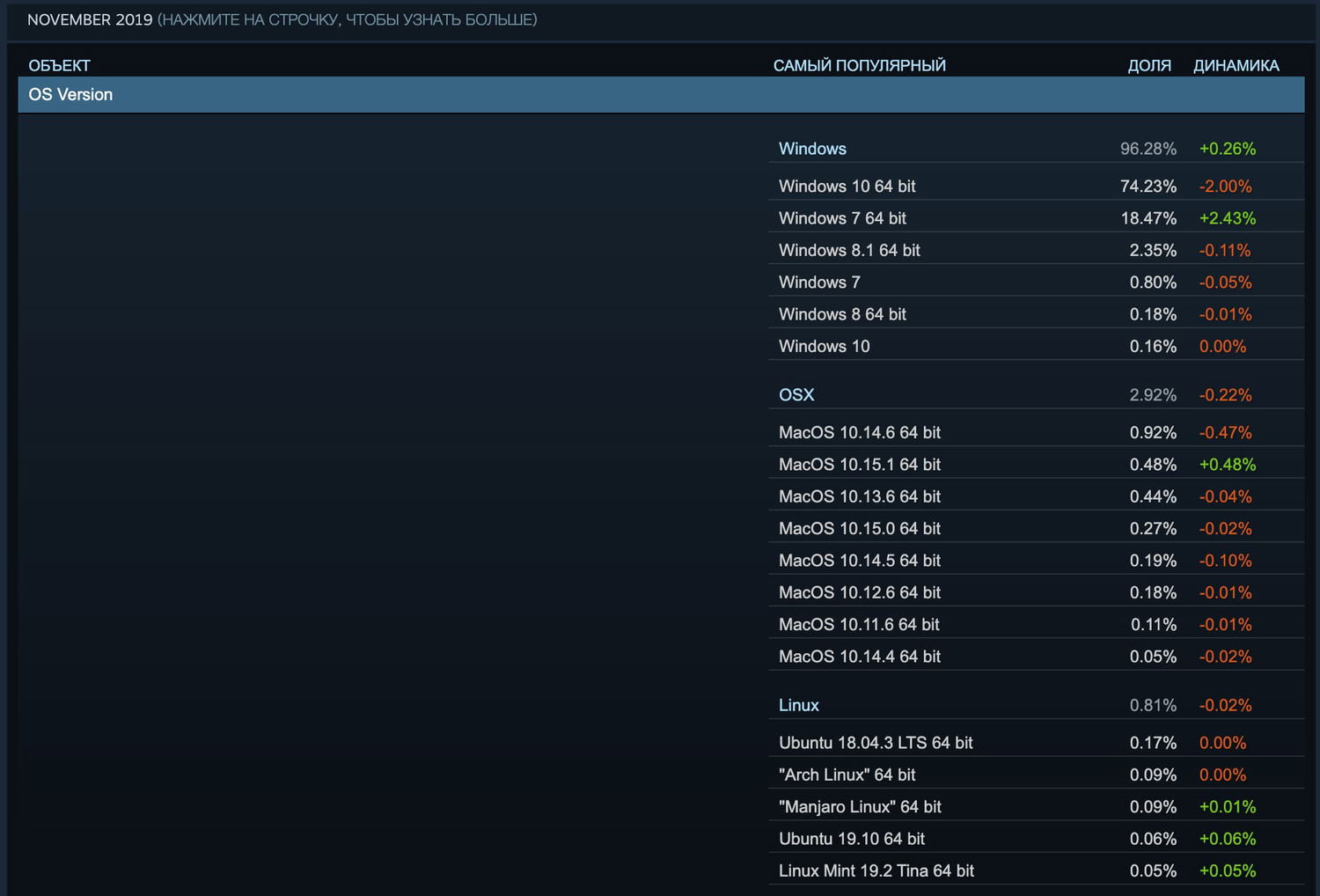Select the Windows 8.1 64 bit row label
This screenshot has height=896, width=1320.
pos(849,251)
